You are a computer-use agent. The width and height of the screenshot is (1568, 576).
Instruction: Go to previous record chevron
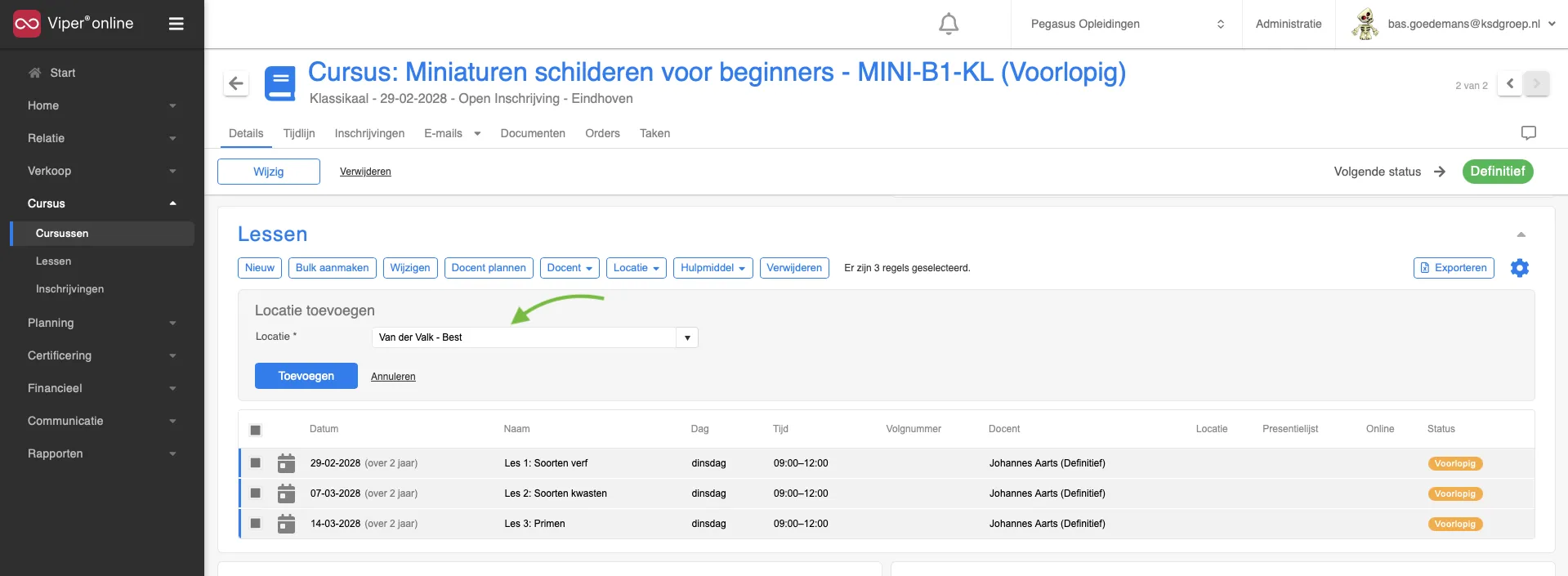coord(1510,83)
